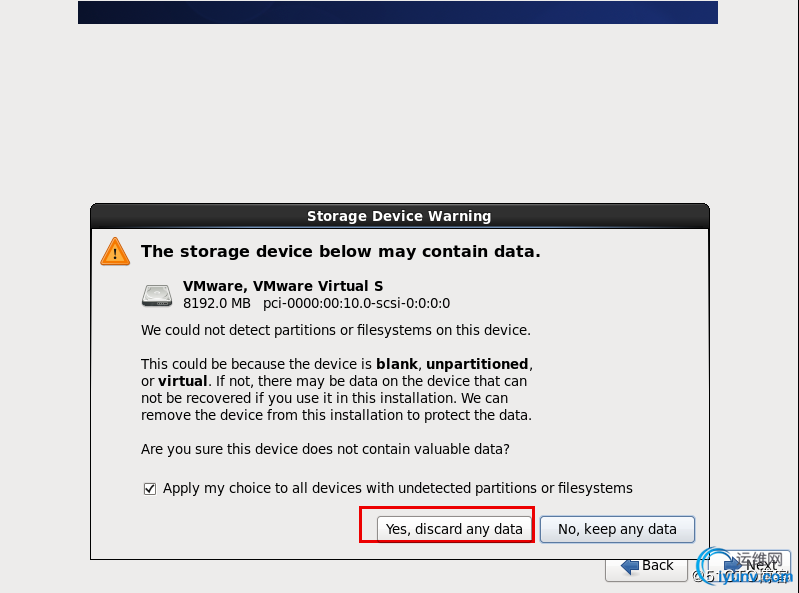The width and height of the screenshot is (799, 593).
Task: Click the "Apply my choice to all devices" label
Action: coord(397,489)
